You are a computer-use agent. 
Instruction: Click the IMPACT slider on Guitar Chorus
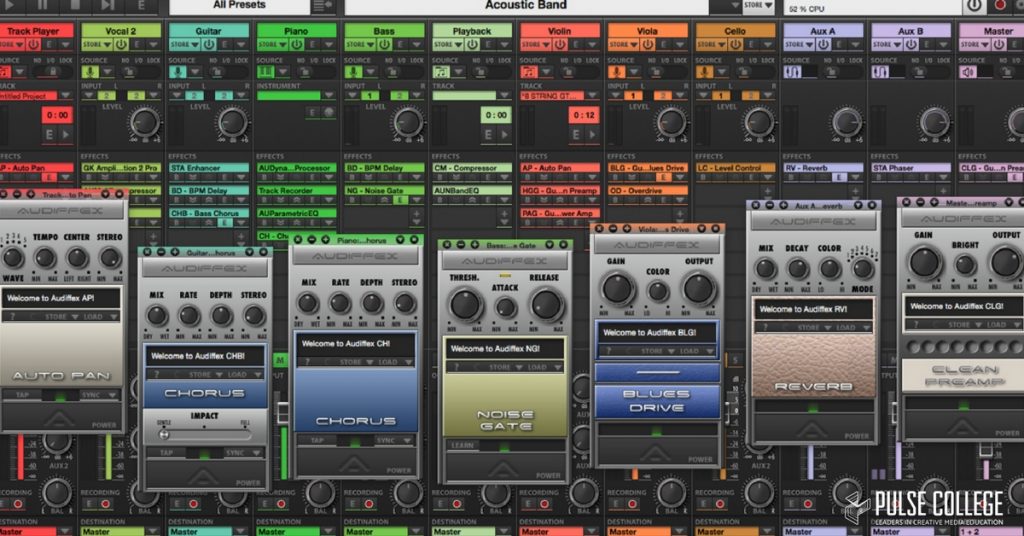[204, 434]
